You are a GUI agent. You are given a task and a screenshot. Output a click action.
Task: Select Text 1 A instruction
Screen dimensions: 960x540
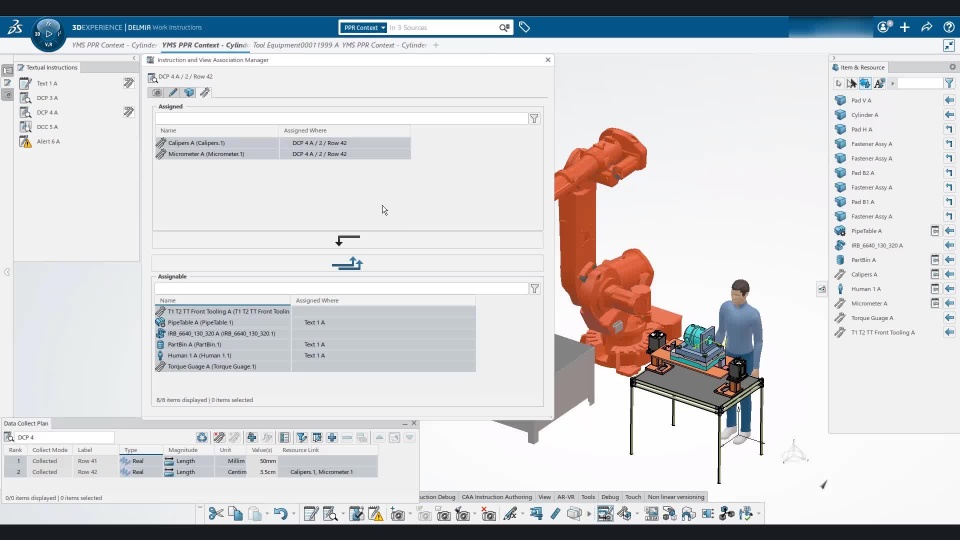pyautogui.click(x=47, y=83)
